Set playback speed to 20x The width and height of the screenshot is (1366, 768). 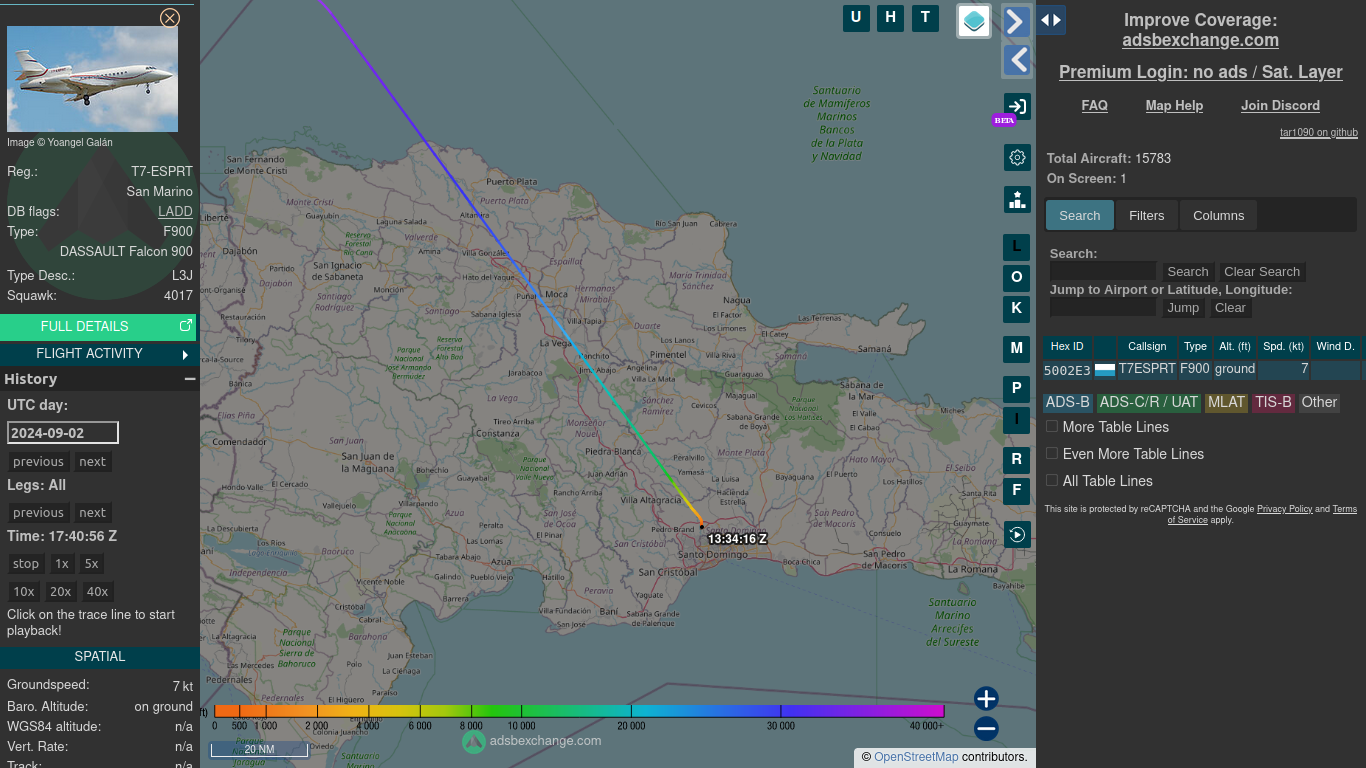coord(61,592)
